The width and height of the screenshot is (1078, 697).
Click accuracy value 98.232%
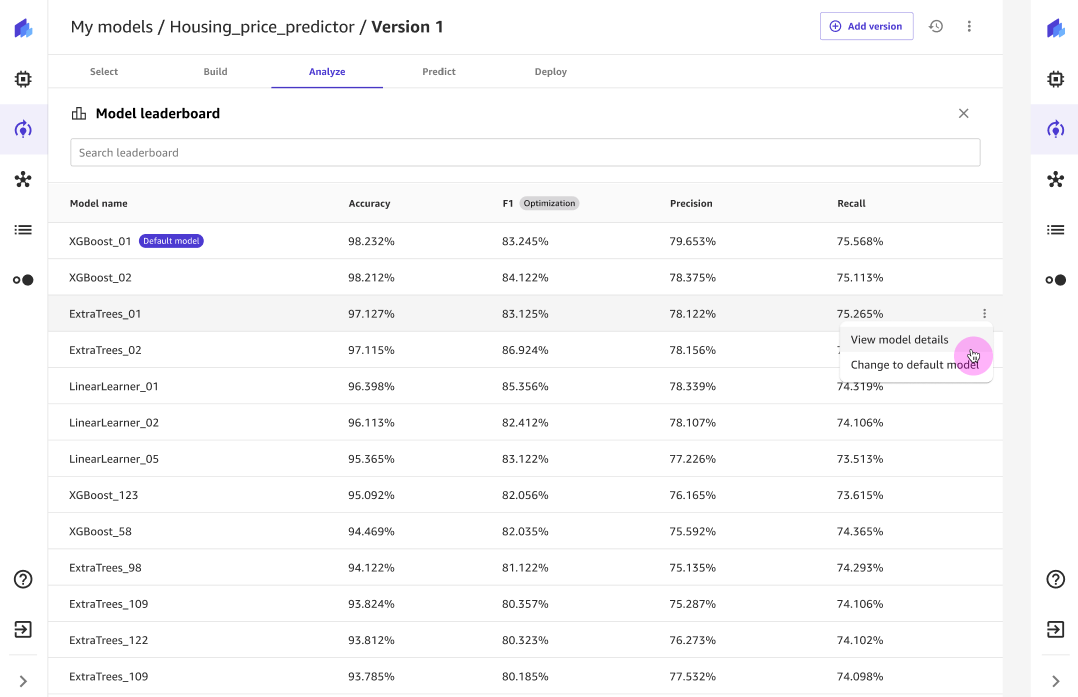(371, 241)
